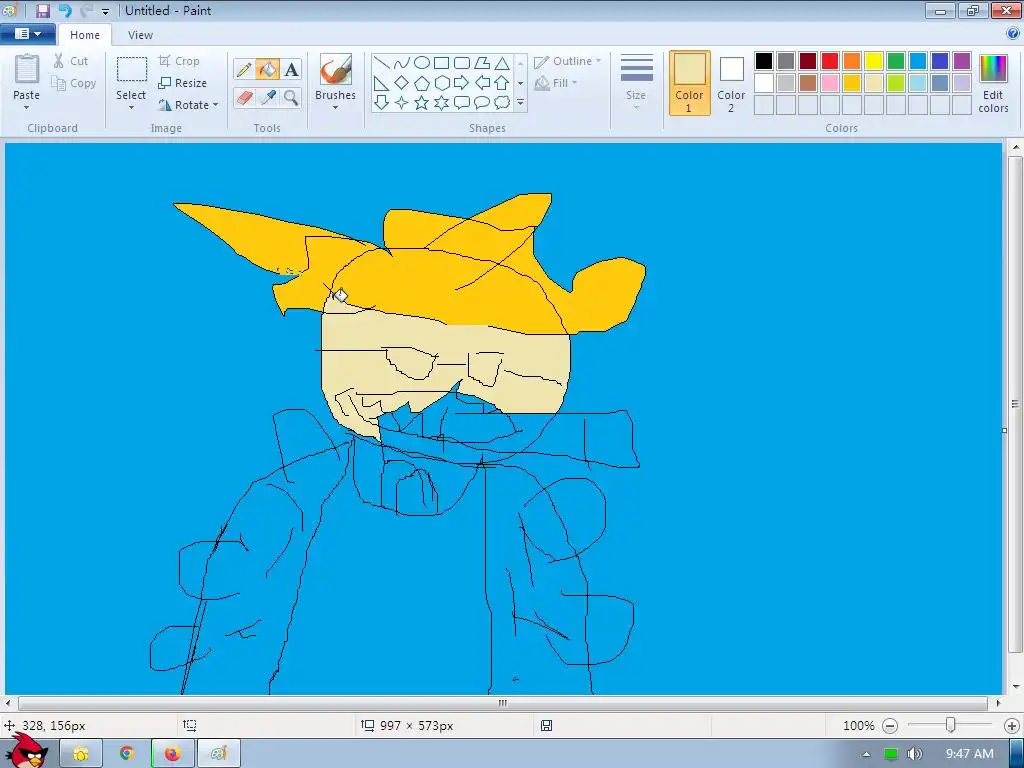
Task: Click the Save icon in title bar
Action: (x=42, y=10)
